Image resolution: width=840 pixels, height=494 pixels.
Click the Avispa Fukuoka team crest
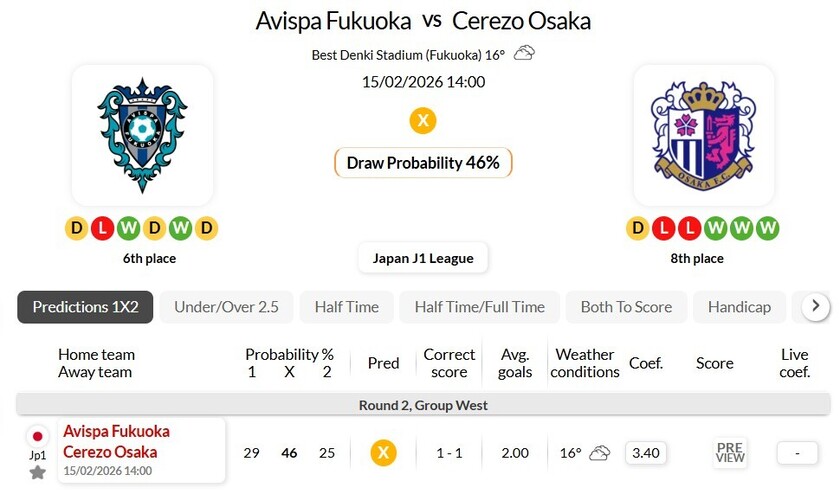tap(142, 135)
